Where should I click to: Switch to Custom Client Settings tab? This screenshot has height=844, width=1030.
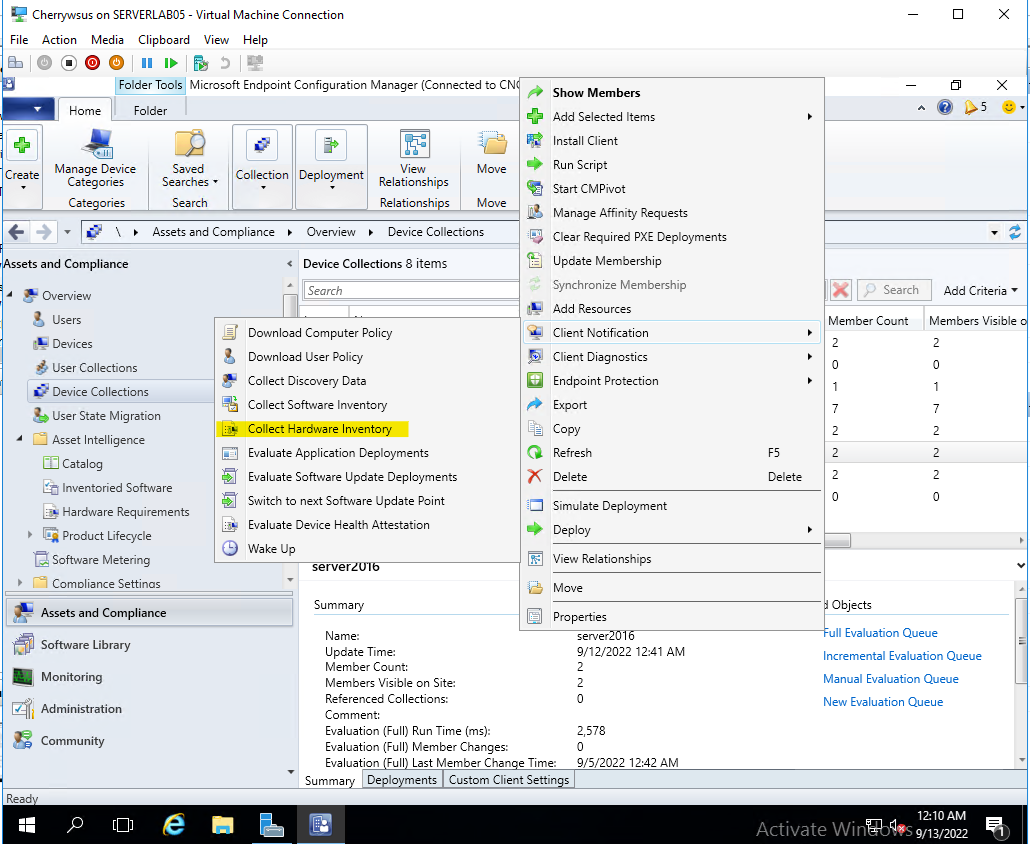coord(509,780)
